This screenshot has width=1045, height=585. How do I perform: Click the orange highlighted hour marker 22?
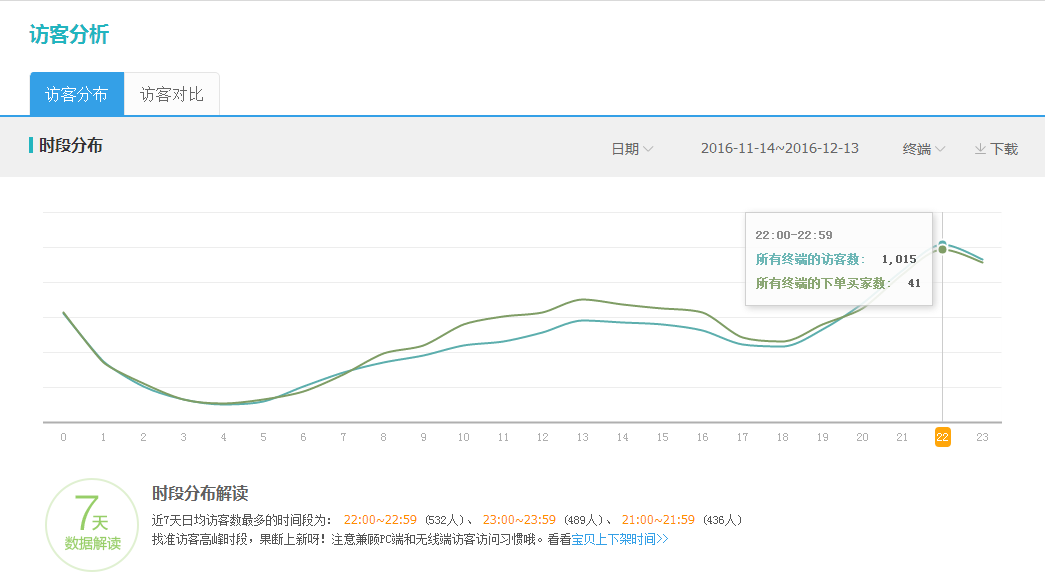pos(941,436)
